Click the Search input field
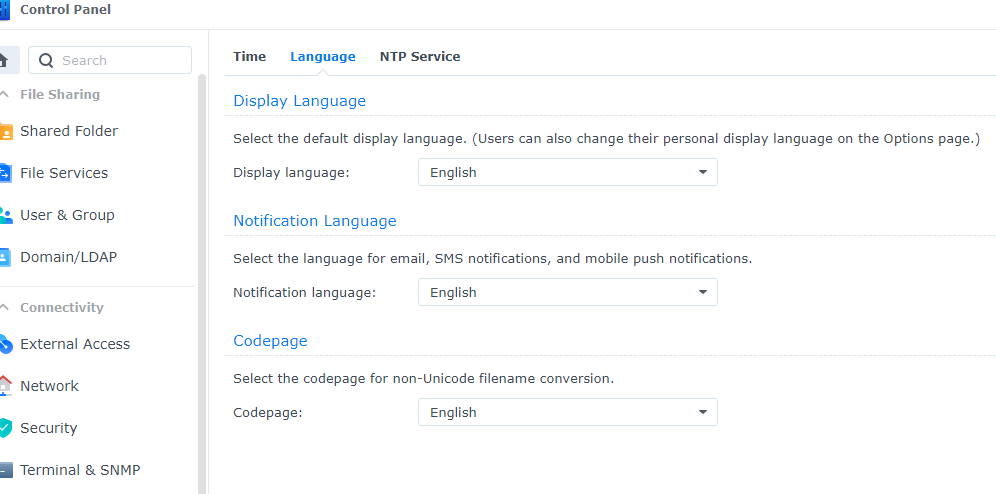This screenshot has width=996, height=494. coord(120,60)
